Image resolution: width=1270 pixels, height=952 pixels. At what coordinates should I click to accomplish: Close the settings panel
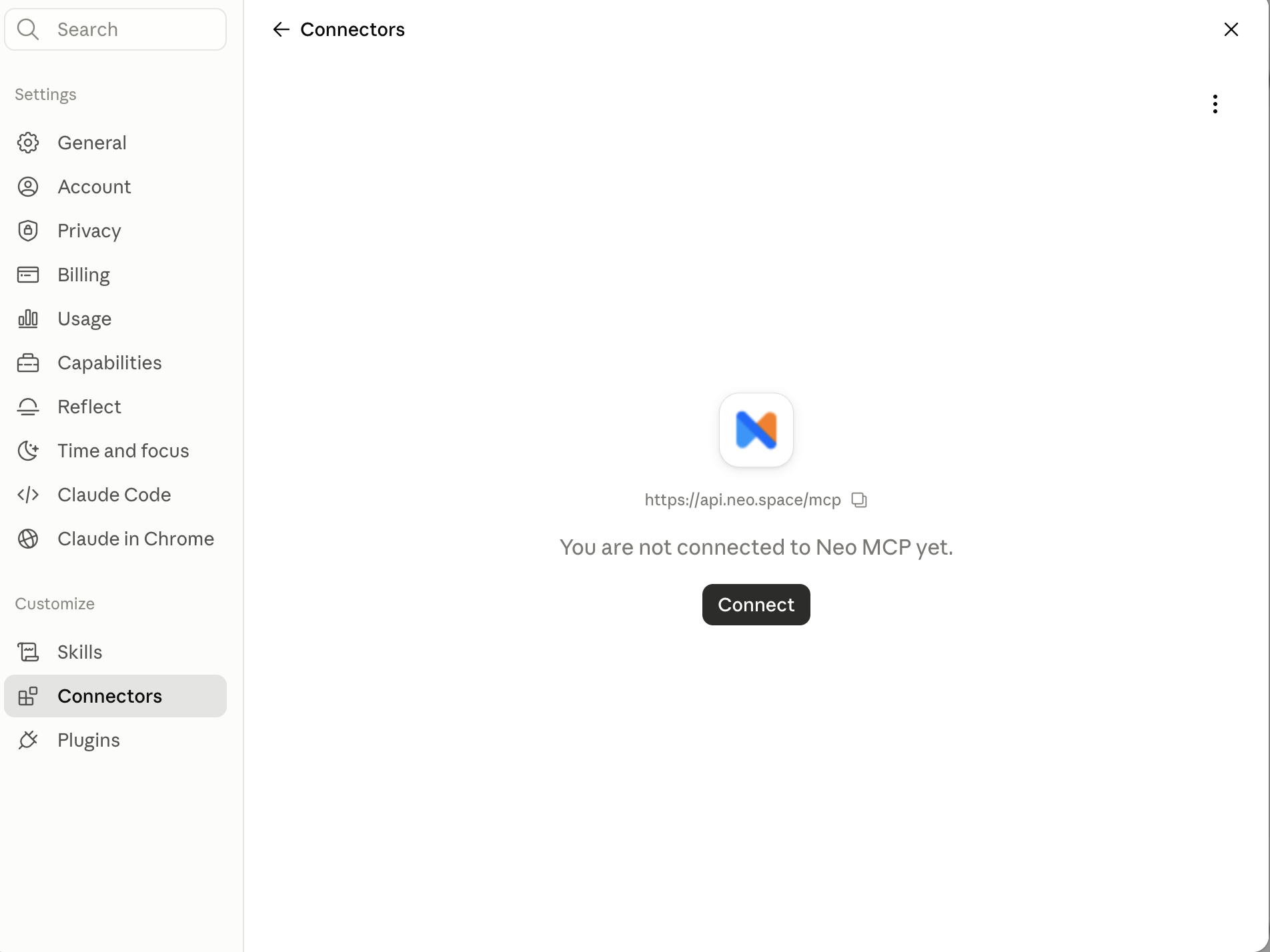[x=1231, y=29]
